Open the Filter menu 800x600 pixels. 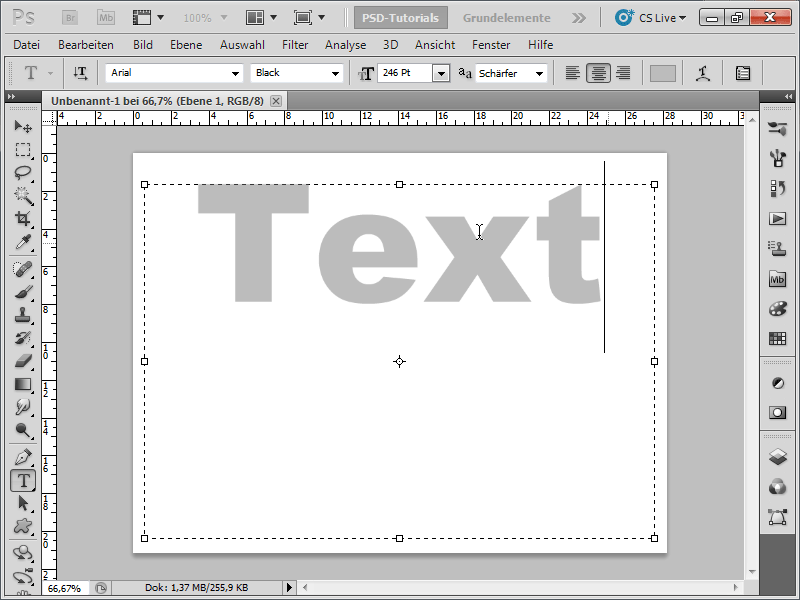295,45
